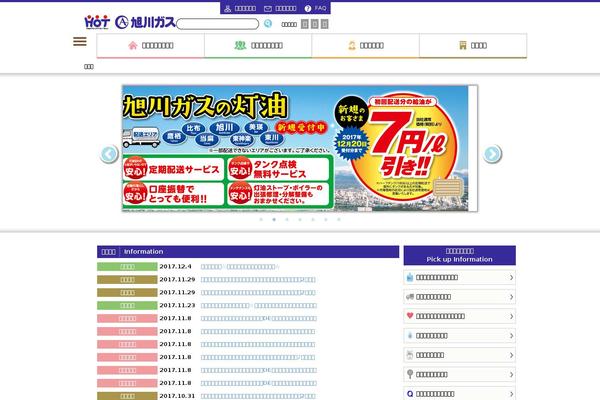Open the news link dated 2017.11.23
This screenshot has height=400, width=600.
pos(259,305)
